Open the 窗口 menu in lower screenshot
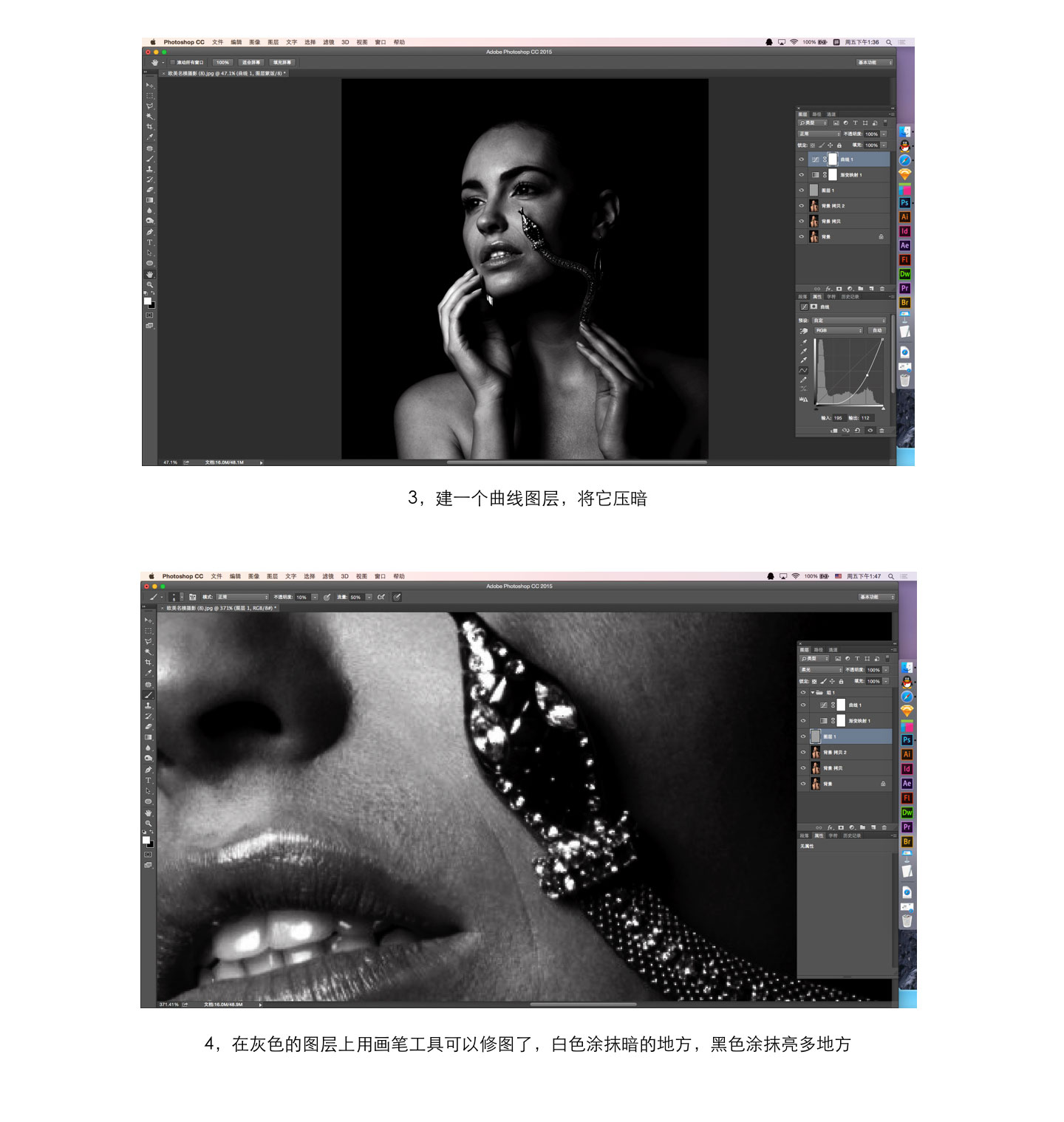The image size is (1064, 1122). (380, 576)
